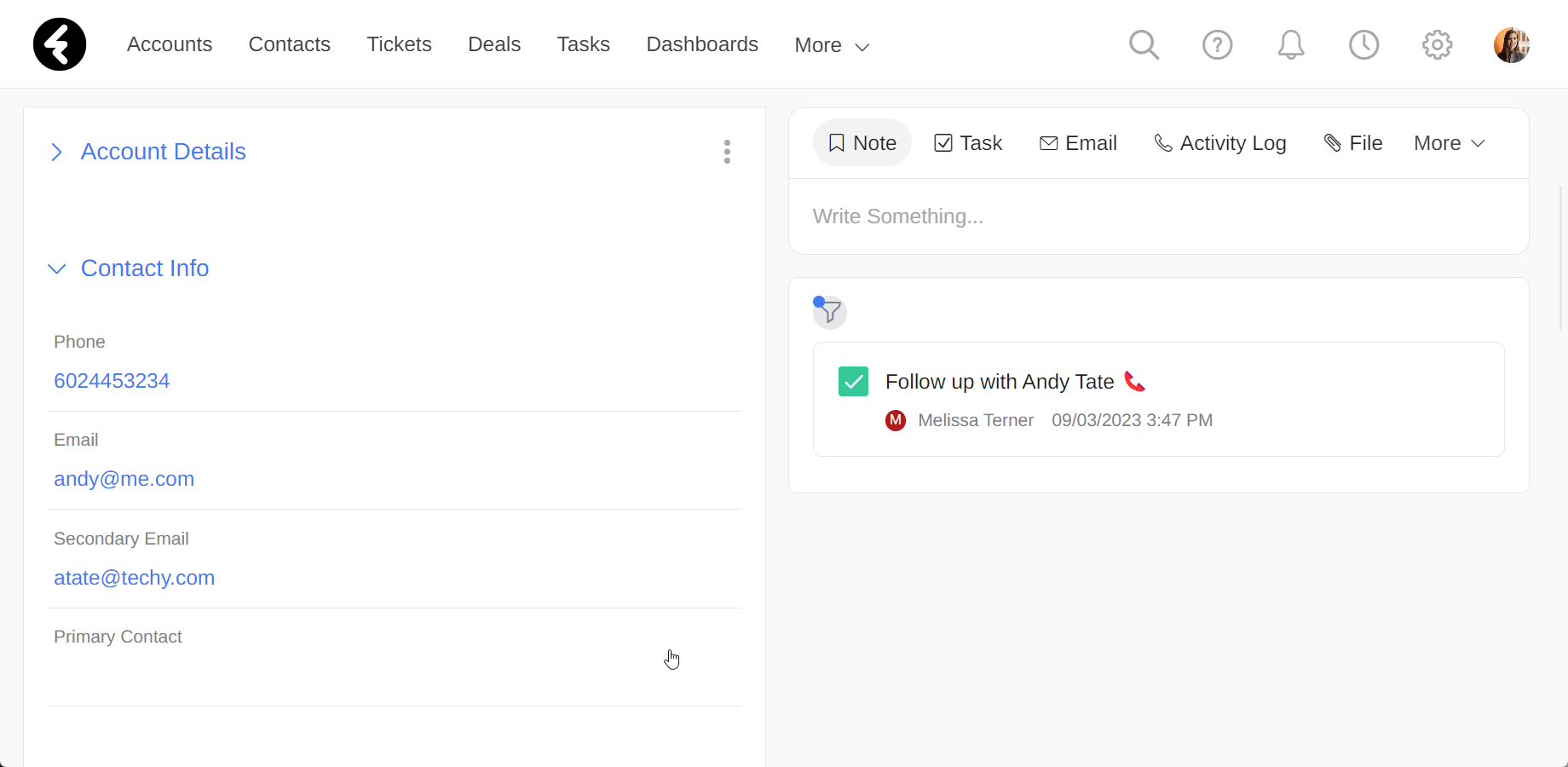Viewport: 1568px width, 767px height.
Task: Open the More dropdown in the top navigation
Action: 832,45
